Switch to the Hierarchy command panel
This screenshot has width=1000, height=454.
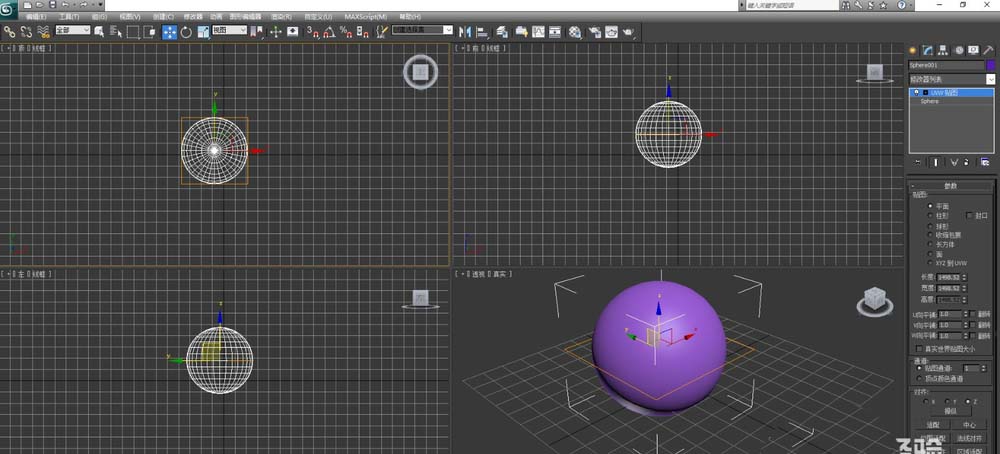click(x=942, y=50)
